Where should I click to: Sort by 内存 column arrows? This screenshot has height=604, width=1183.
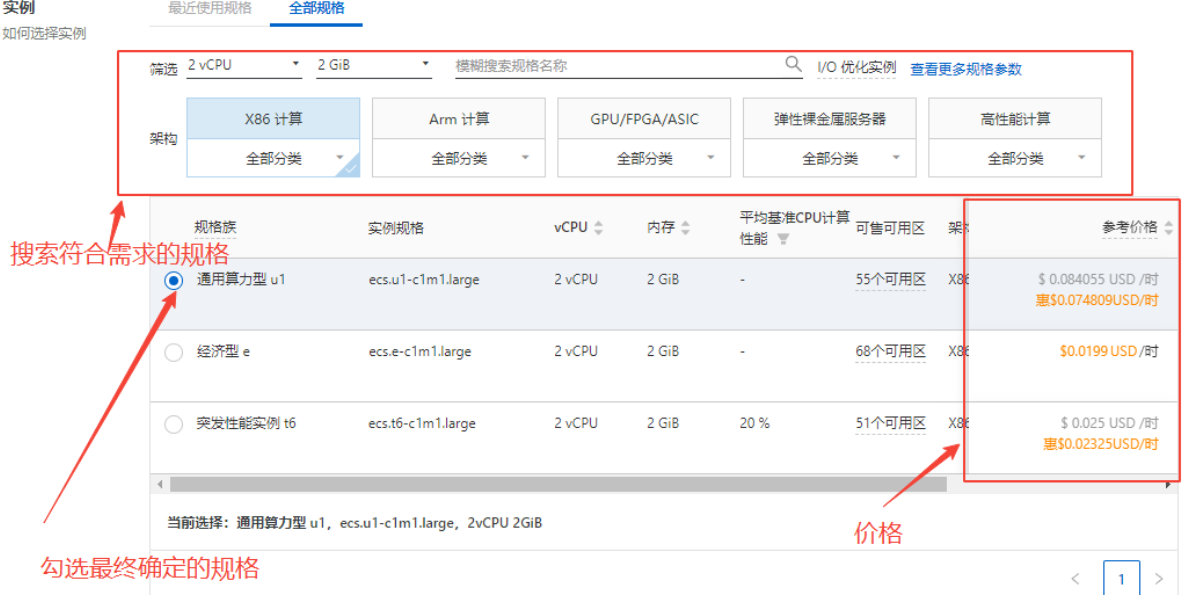click(685, 228)
